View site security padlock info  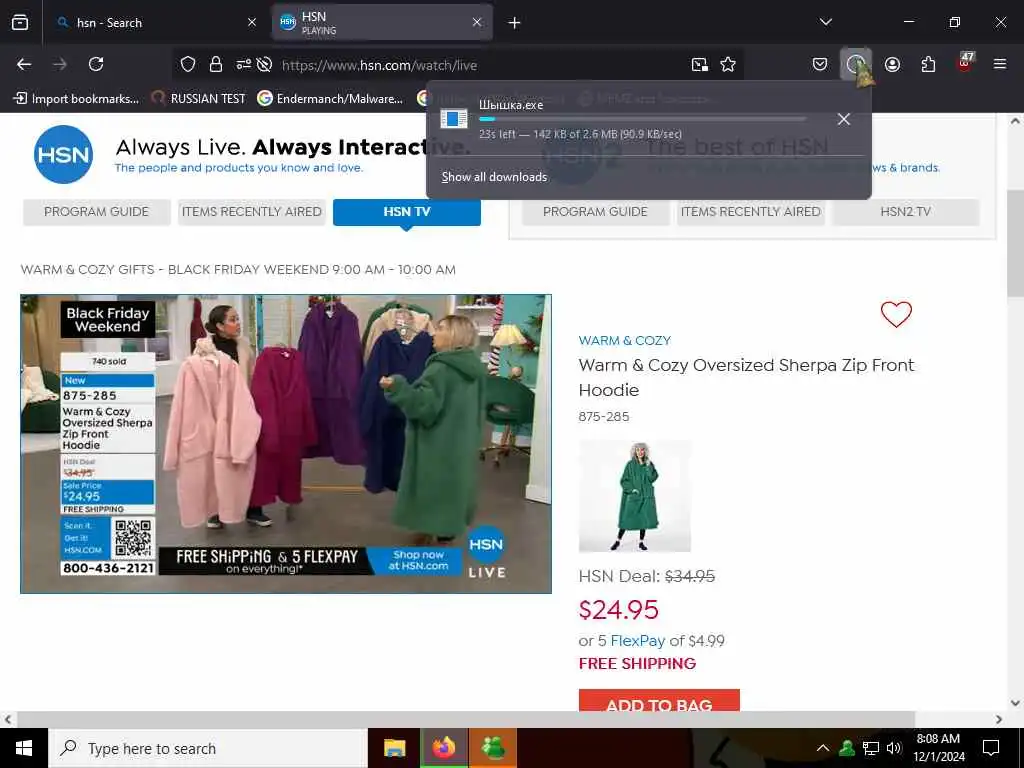click(x=216, y=64)
